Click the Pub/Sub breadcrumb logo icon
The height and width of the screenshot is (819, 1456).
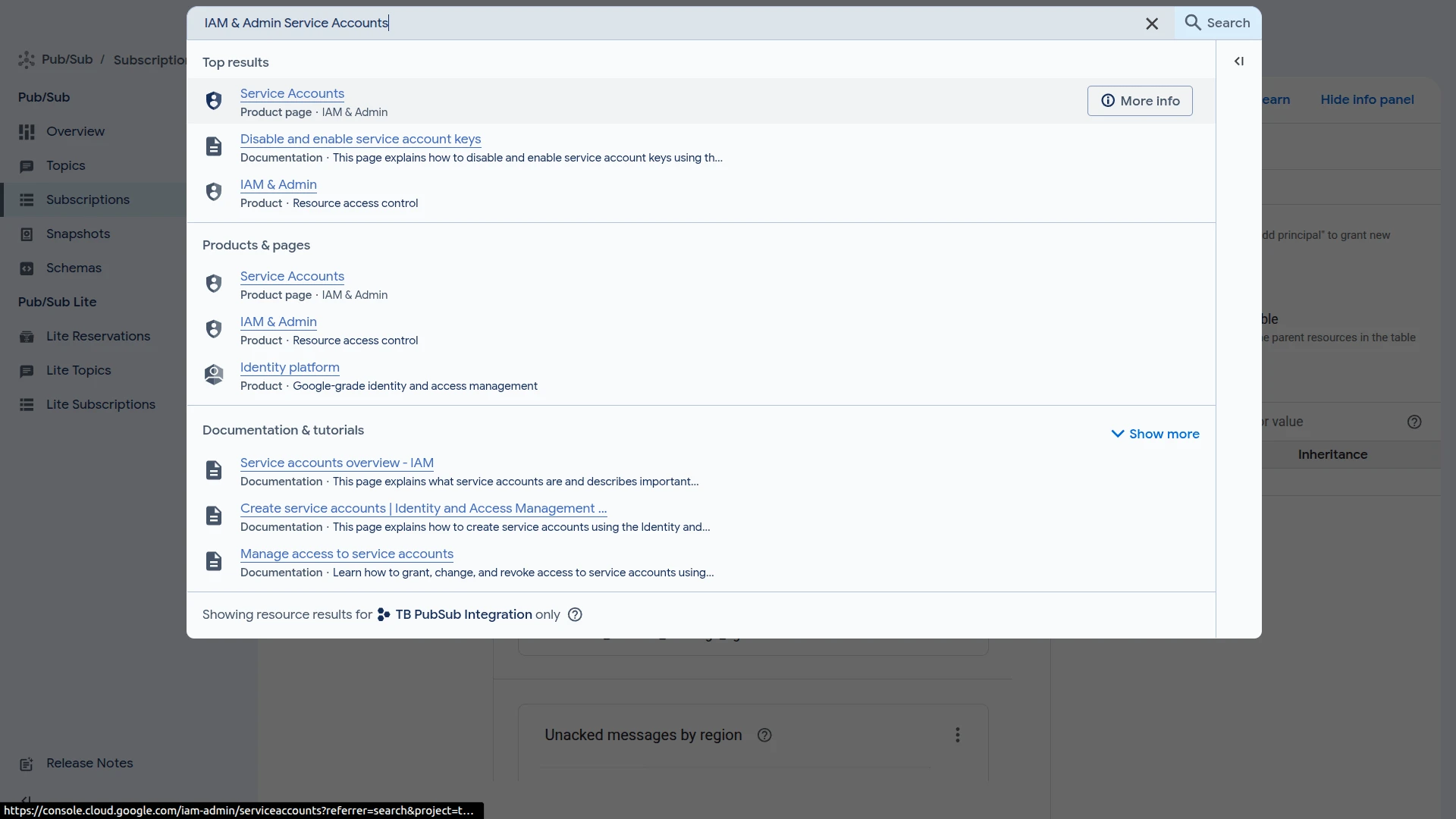coord(27,60)
